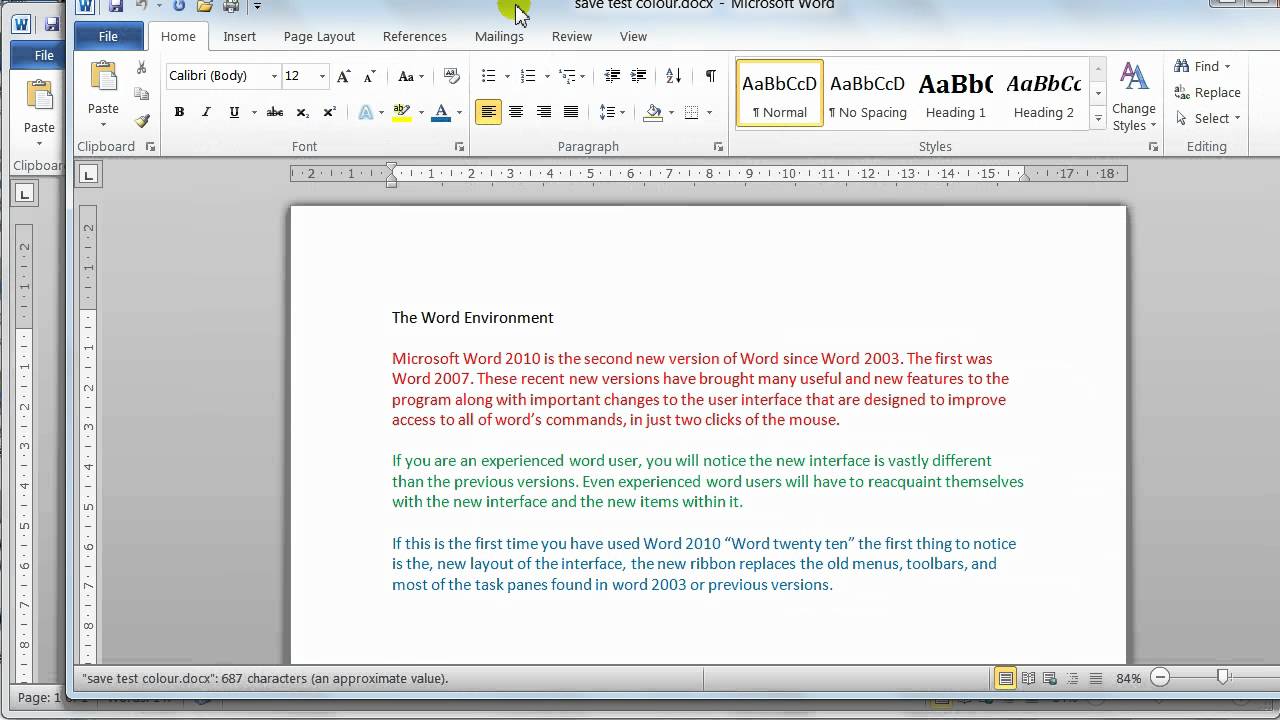Open the File tab
The image size is (1280, 720).
click(108, 37)
